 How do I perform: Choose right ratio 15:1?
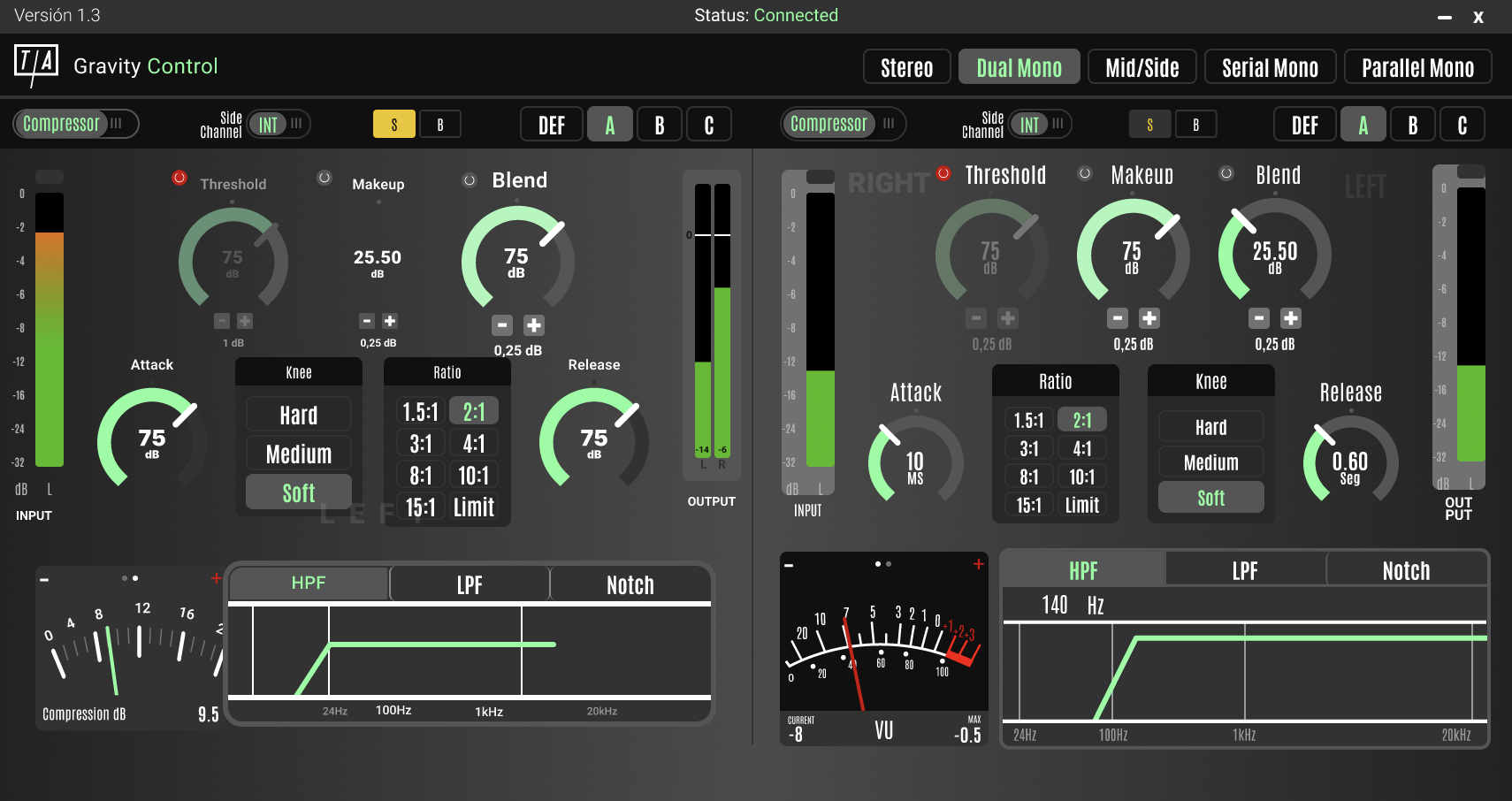click(x=1029, y=505)
